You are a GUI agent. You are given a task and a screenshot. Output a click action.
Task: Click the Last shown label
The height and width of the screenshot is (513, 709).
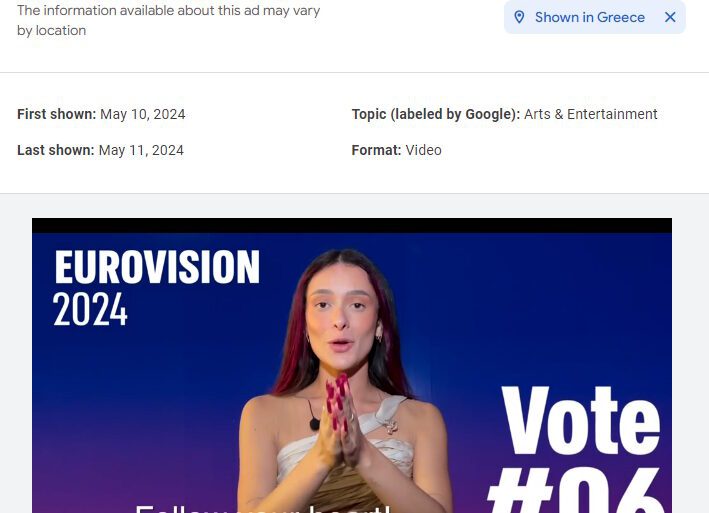click(x=56, y=150)
